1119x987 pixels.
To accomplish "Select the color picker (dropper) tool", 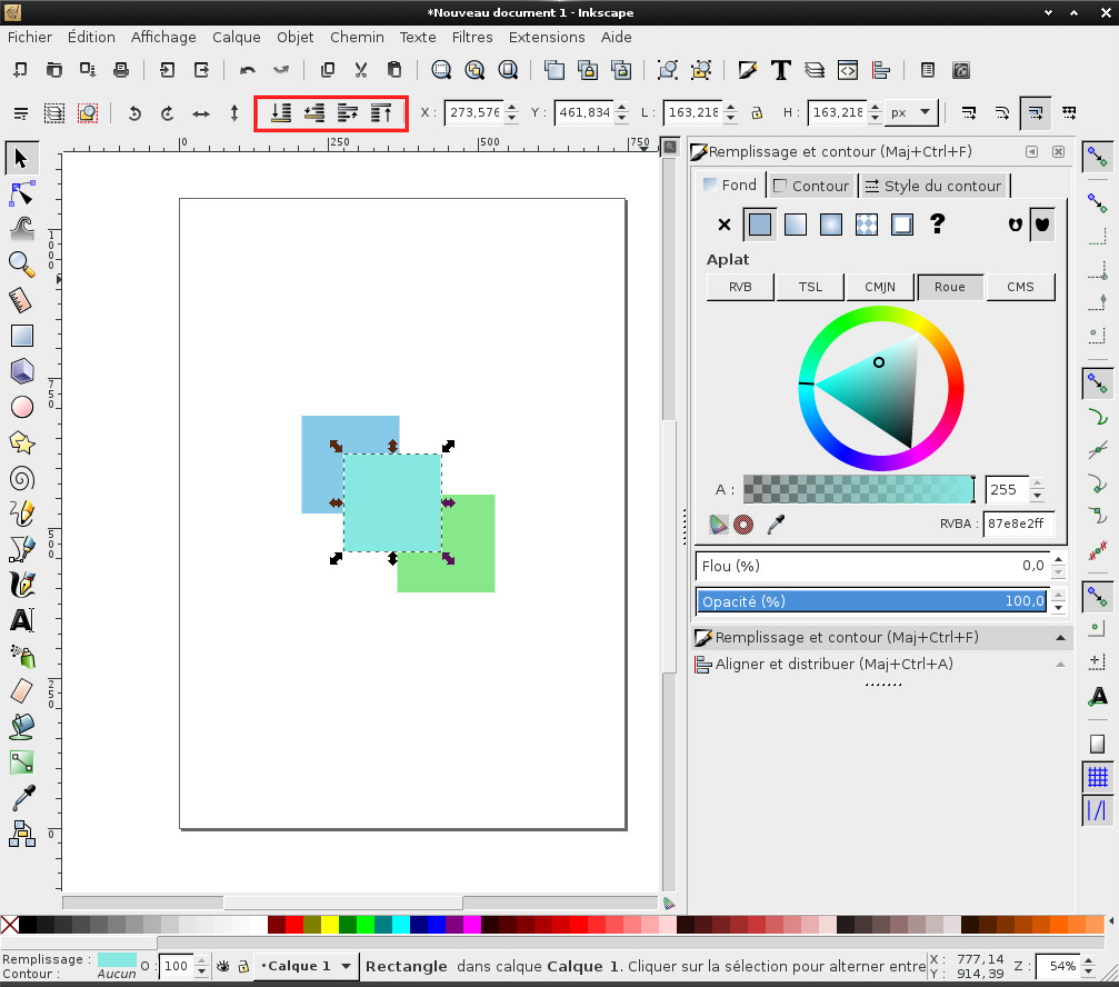I will (x=22, y=798).
